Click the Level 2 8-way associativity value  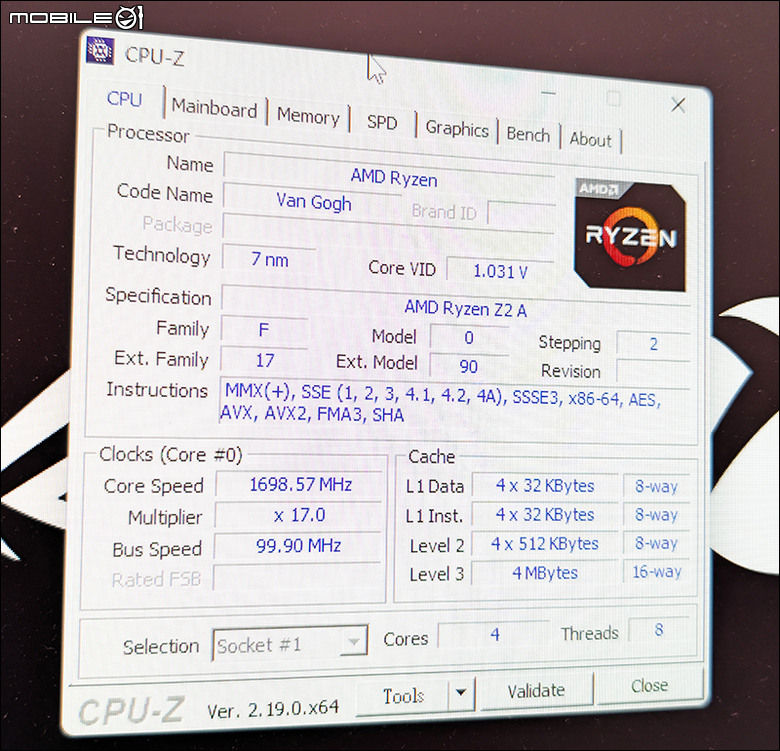click(657, 543)
